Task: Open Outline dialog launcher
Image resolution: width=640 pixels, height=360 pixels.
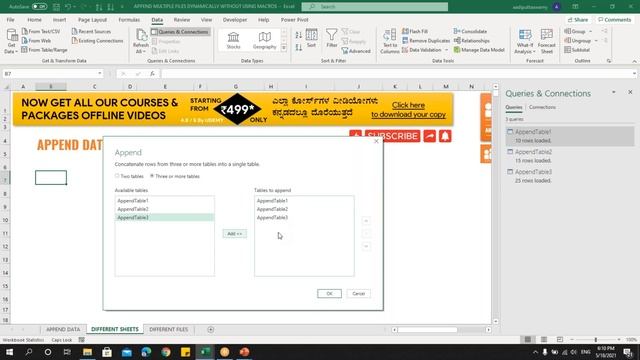Action: tap(609, 61)
